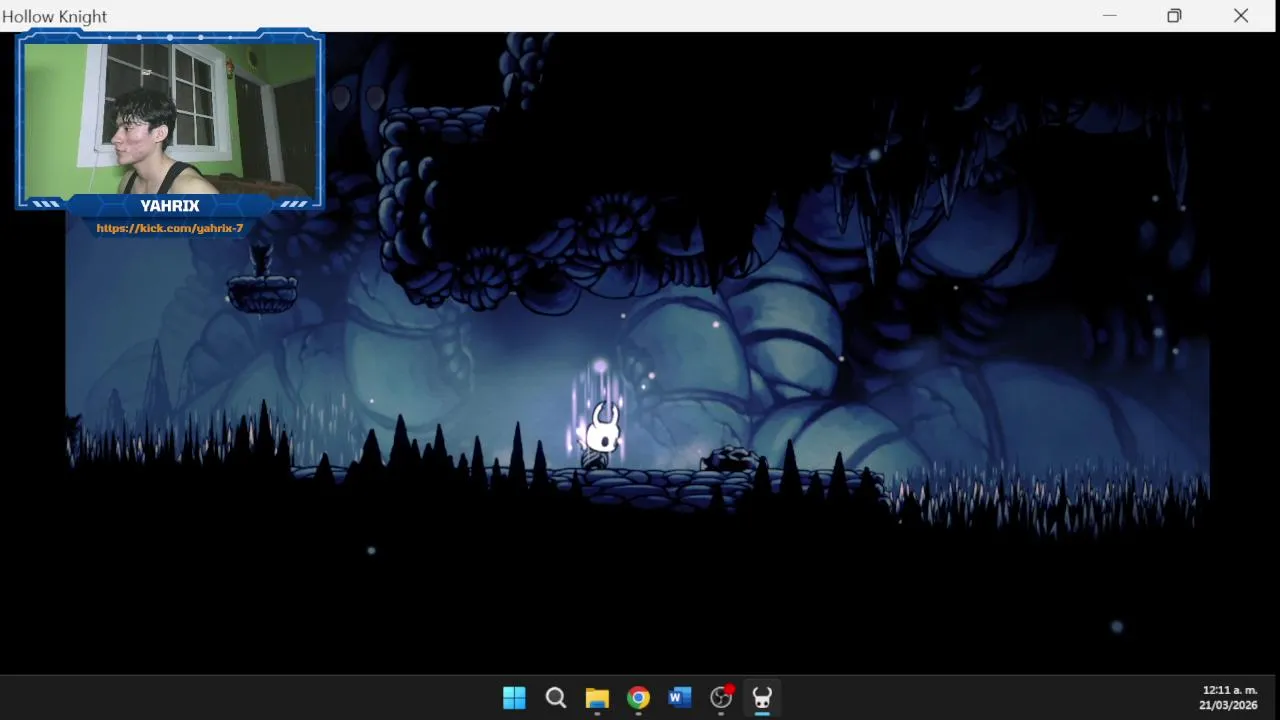Click the Knight character
Screen dimensions: 1280x720
coord(601,435)
